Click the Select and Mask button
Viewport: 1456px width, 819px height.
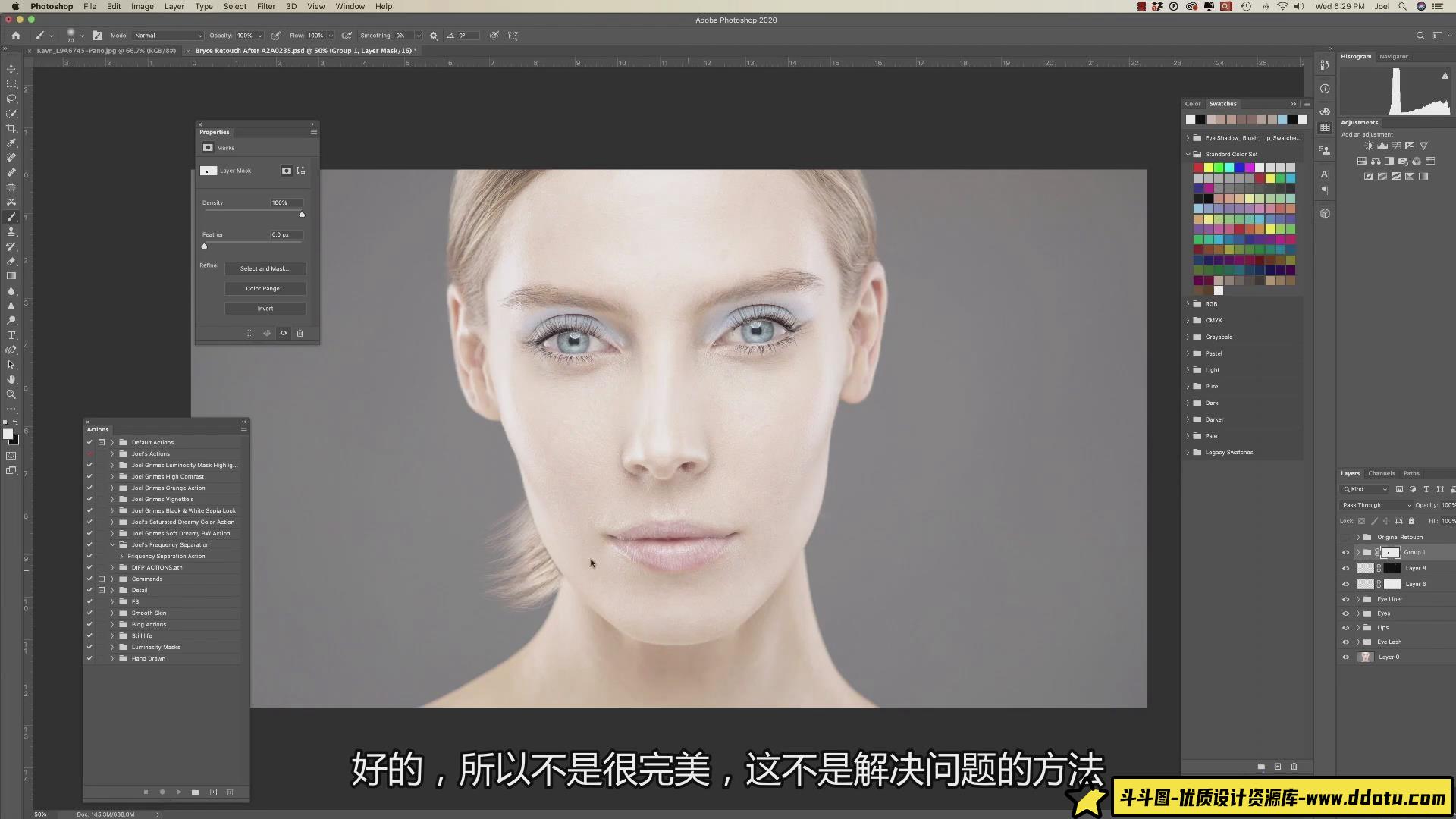tap(265, 269)
